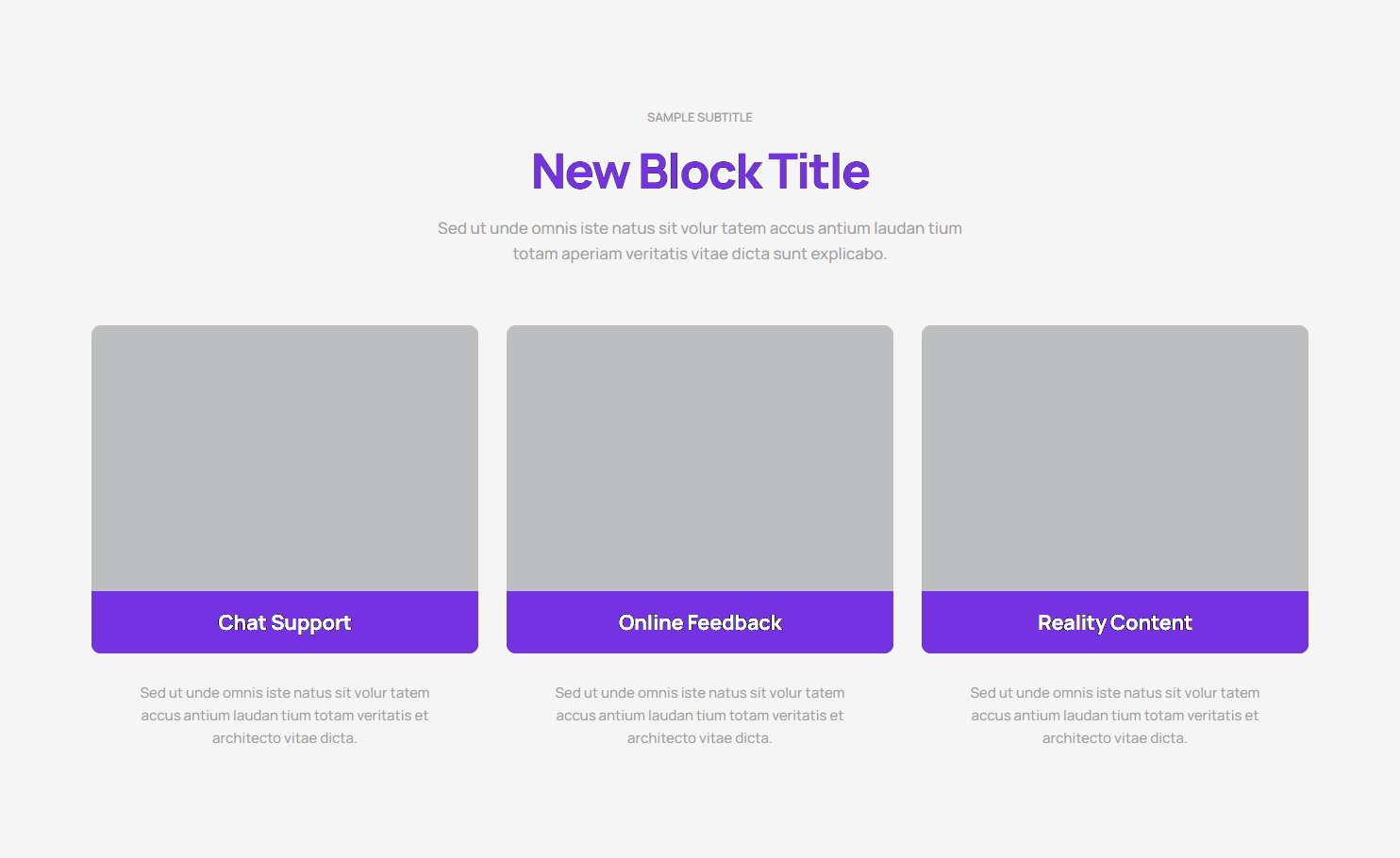Viewport: 1400px width, 858px height.
Task: Click the Reality Content card title
Action: (1115, 622)
